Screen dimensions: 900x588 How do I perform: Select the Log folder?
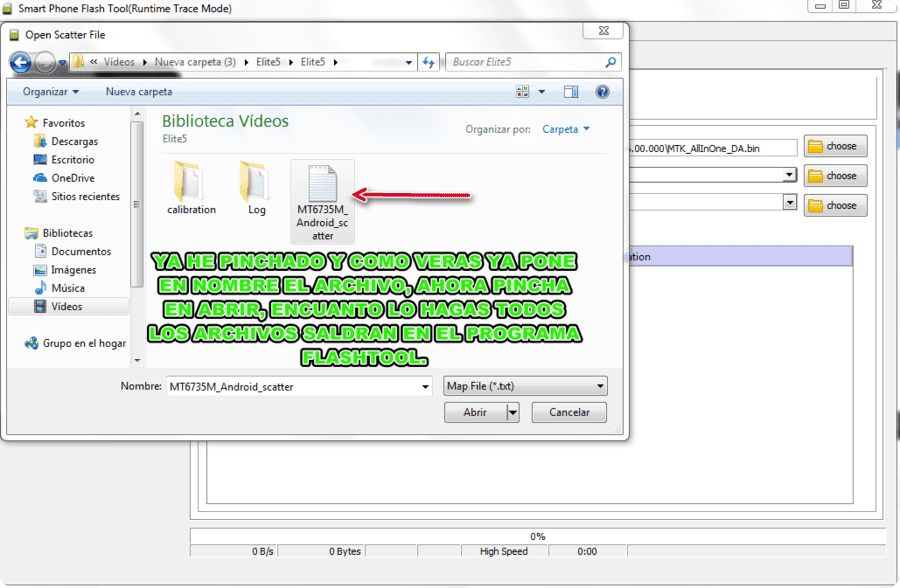tap(256, 188)
